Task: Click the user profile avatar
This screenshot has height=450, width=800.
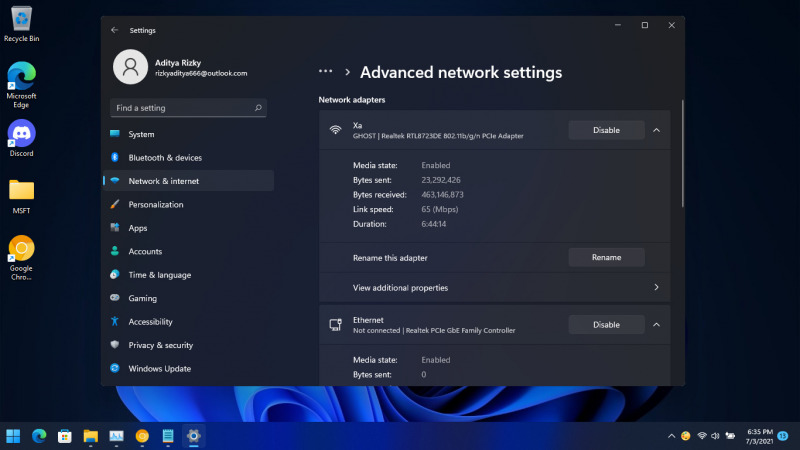Action: 130,67
